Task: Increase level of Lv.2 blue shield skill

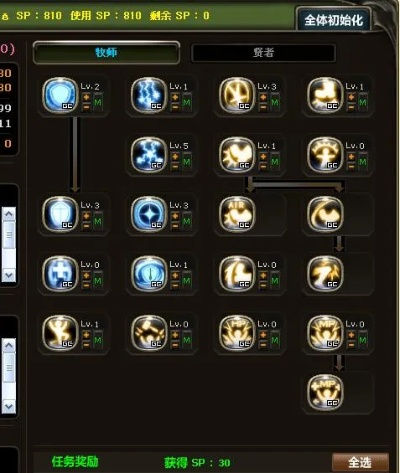Action: [x=86, y=97]
